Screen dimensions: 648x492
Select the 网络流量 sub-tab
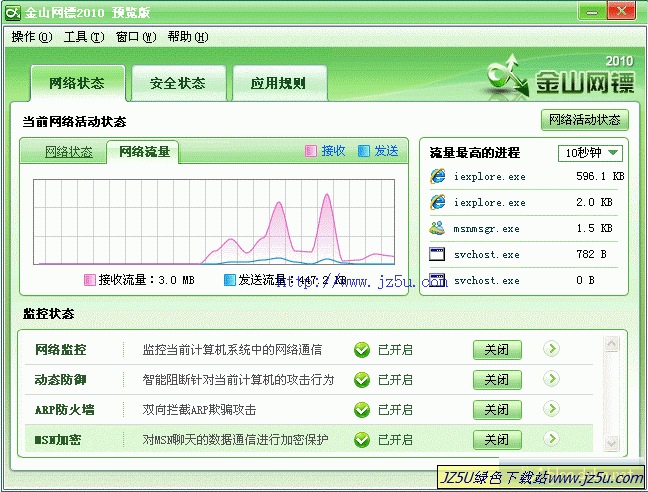click(x=144, y=152)
